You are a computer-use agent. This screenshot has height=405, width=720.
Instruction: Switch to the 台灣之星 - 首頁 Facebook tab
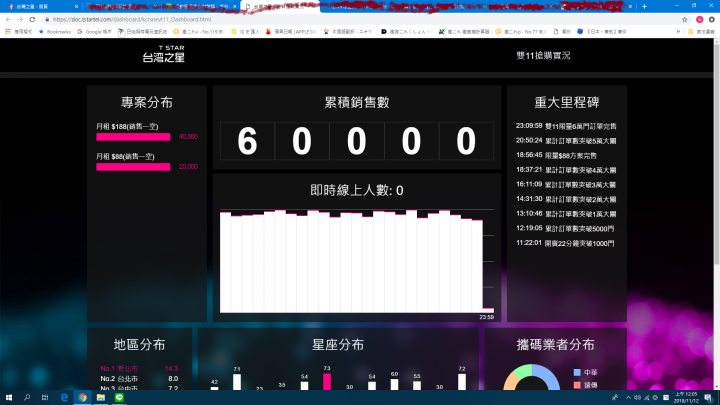coord(39,6)
